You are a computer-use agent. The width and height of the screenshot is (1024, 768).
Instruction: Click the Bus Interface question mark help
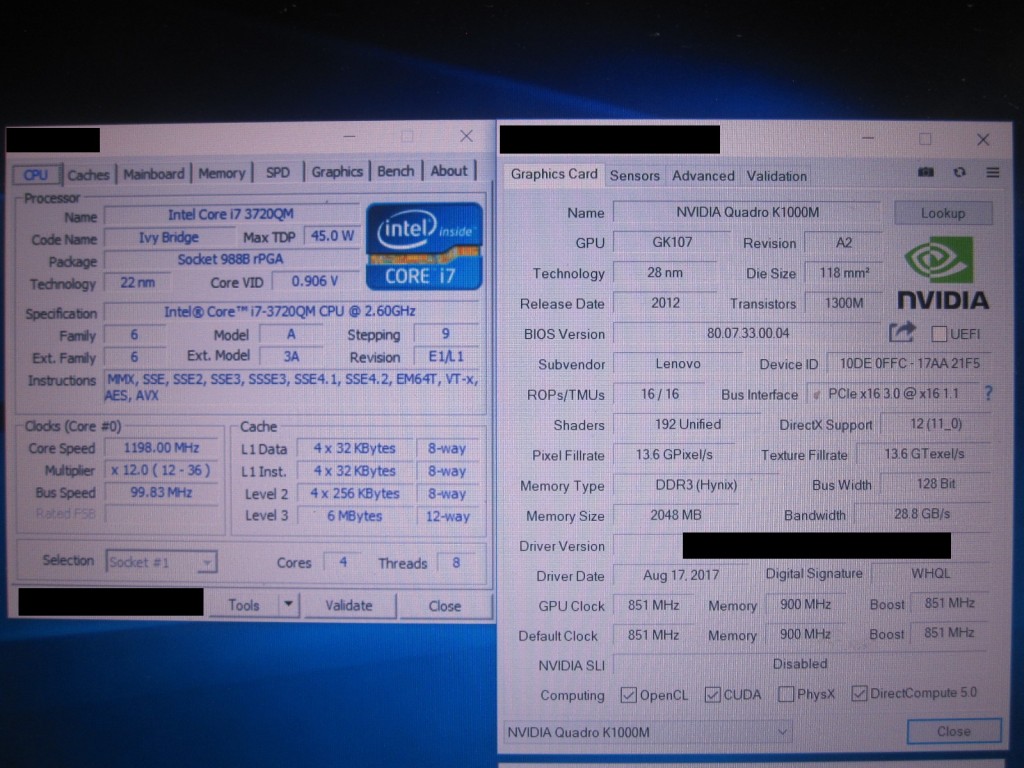pos(988,393)
